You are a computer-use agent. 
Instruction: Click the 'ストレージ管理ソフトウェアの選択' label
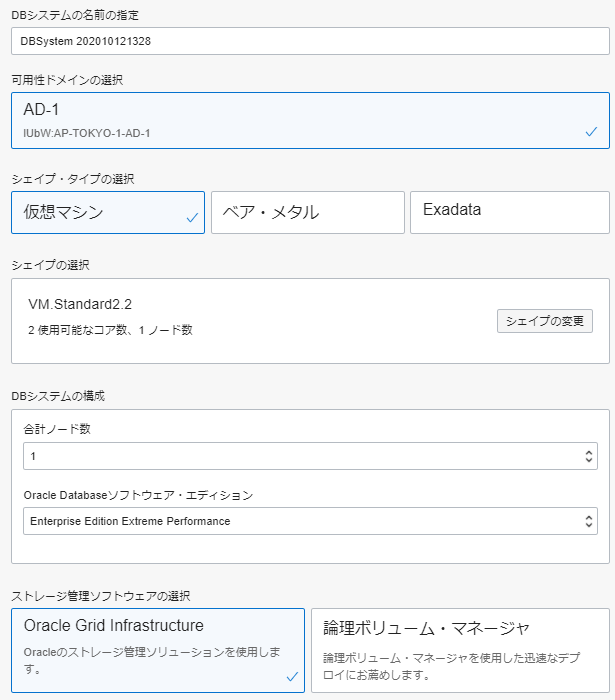click(101, 596)
